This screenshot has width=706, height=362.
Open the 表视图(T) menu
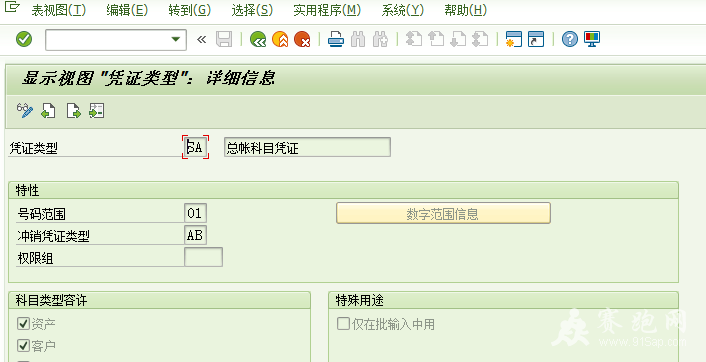click(x=59, y=10)
